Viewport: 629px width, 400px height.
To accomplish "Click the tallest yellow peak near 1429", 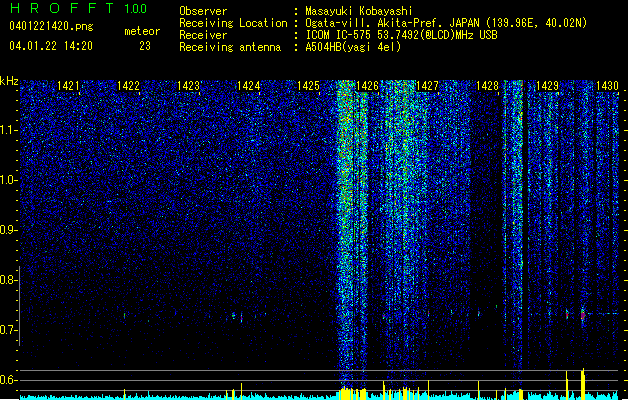I will (x=583, y=384).
